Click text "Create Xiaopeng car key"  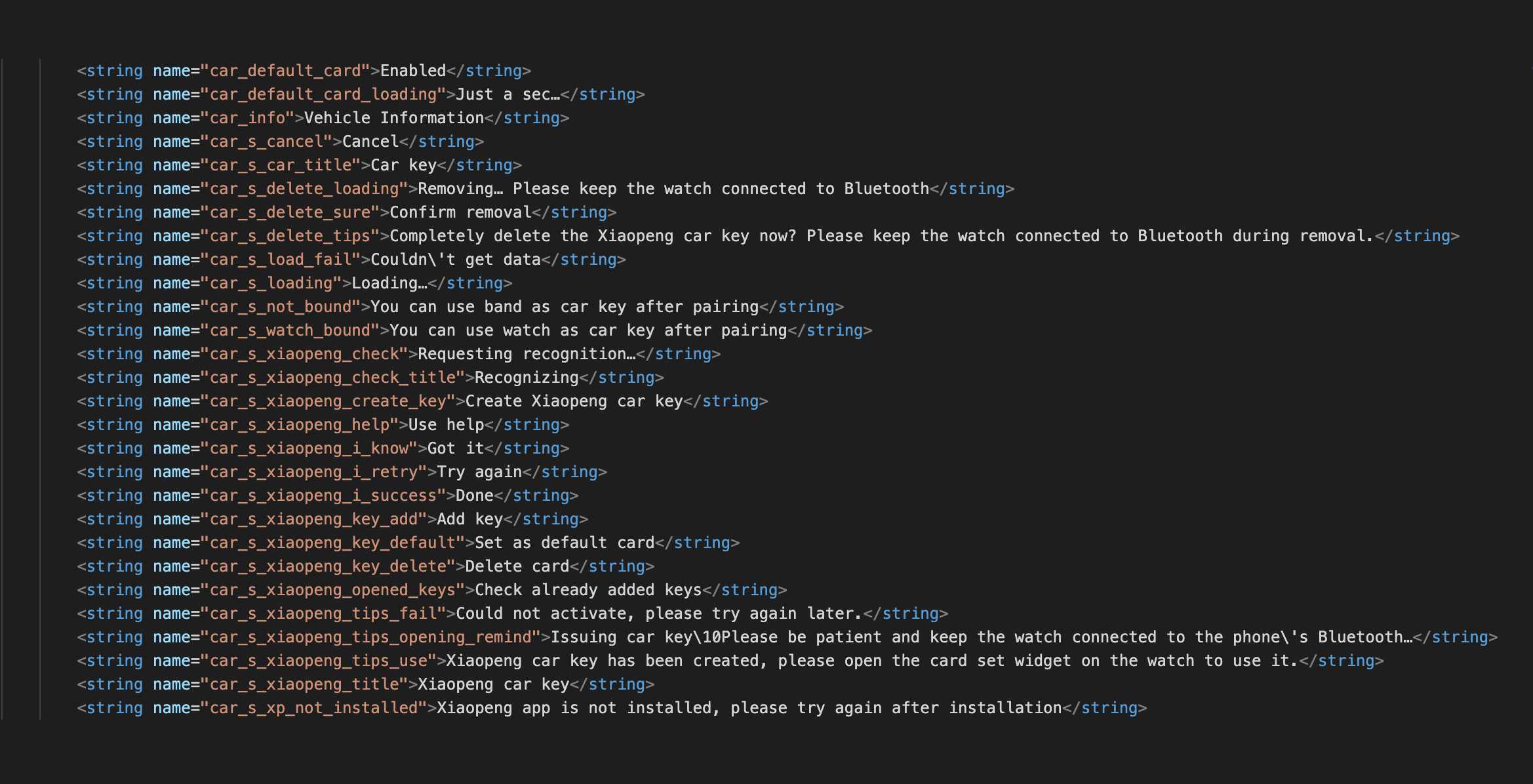click(574, 401)
